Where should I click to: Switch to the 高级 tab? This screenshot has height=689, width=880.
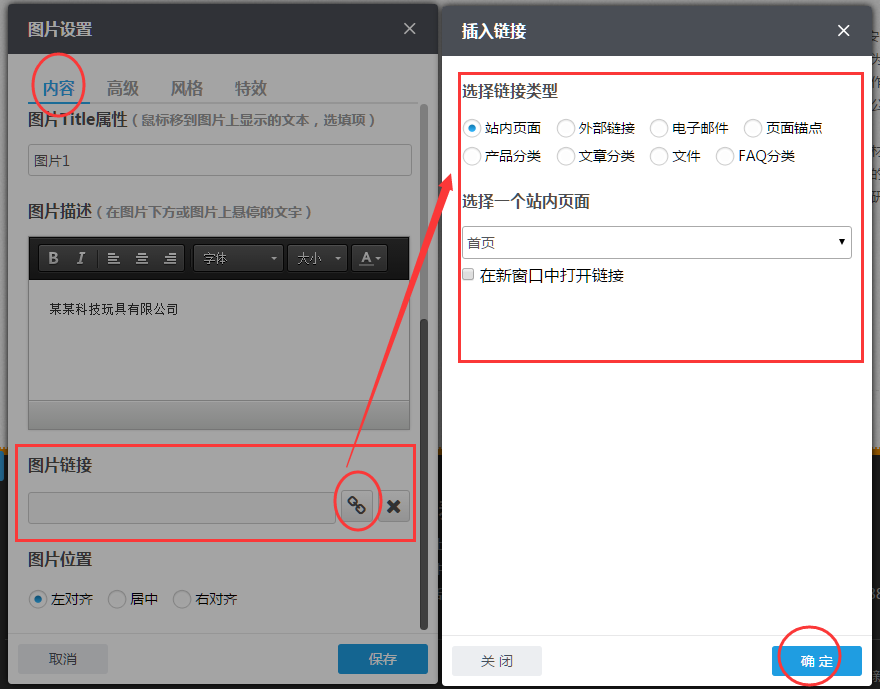pyautogui.click(x=123, y=88)
